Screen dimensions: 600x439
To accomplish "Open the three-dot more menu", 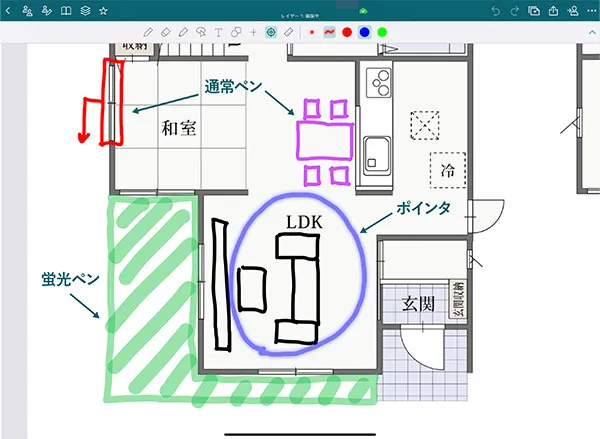I will click(x=592, y=11).
